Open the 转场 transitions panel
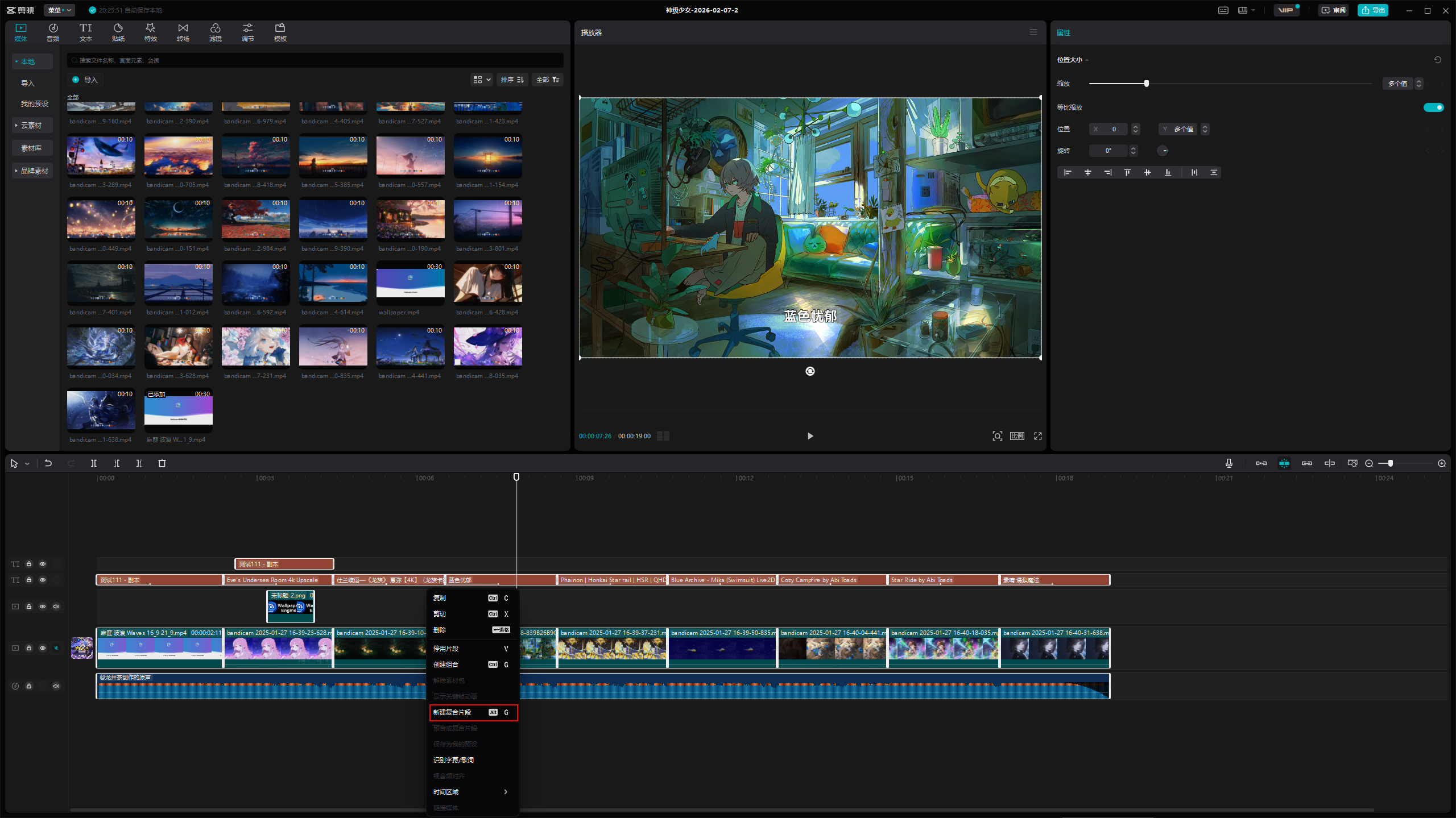1456x818 pixels. 183,32
